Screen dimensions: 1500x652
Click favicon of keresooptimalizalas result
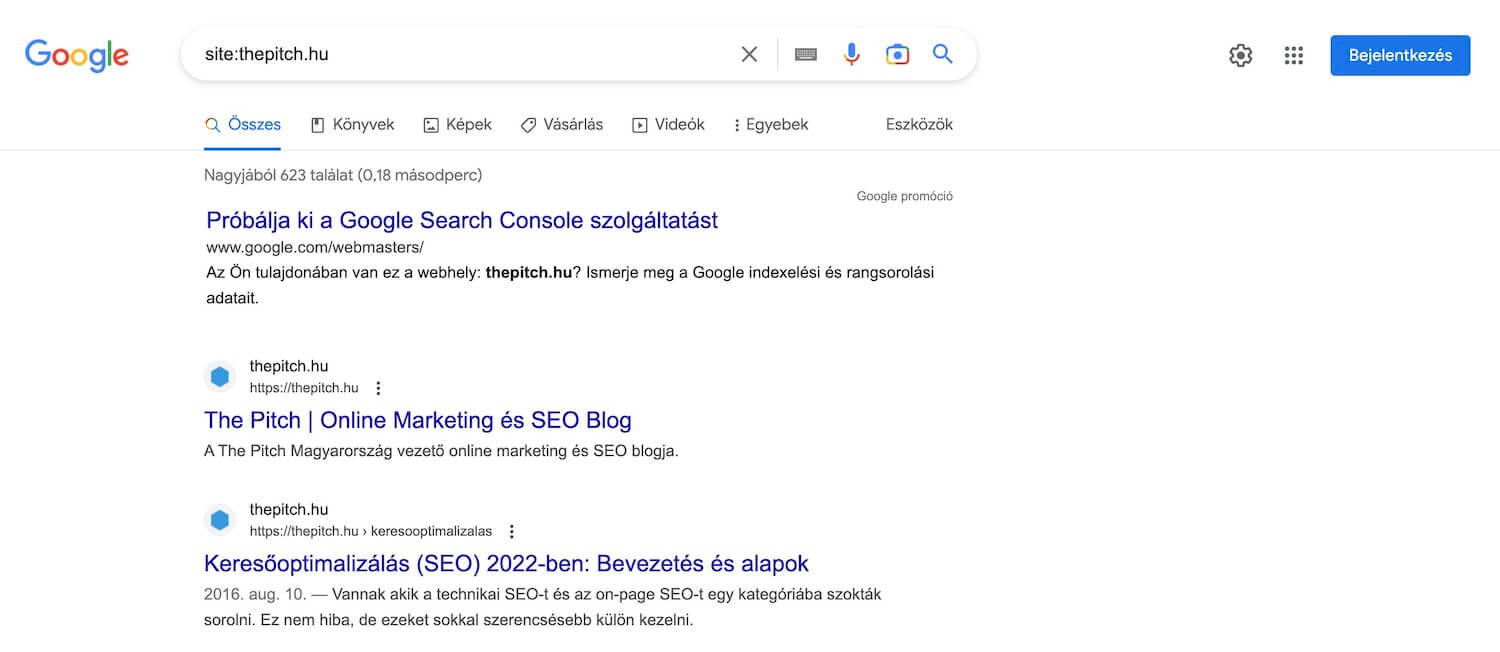(x=220, y=520)
